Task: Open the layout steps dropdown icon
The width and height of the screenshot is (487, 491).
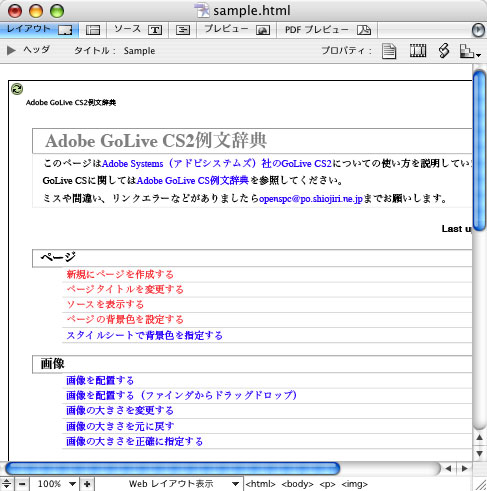Action: 470,51
